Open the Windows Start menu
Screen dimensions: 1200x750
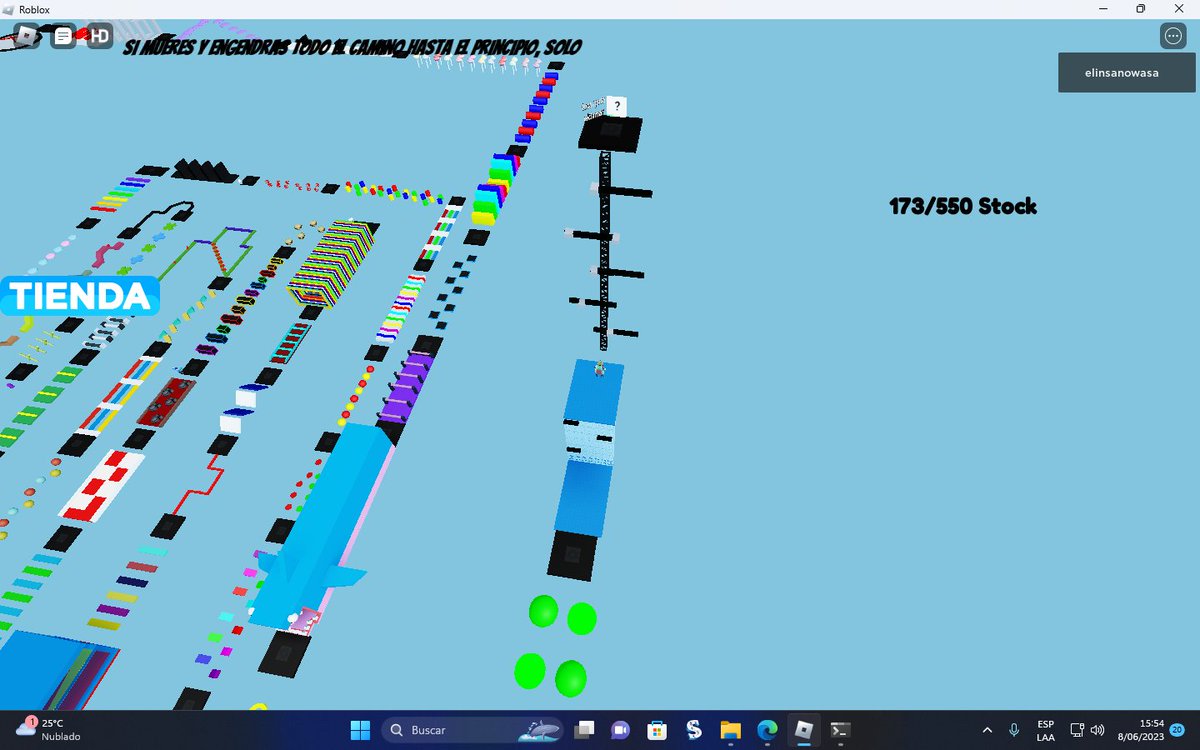pos(361,730)
